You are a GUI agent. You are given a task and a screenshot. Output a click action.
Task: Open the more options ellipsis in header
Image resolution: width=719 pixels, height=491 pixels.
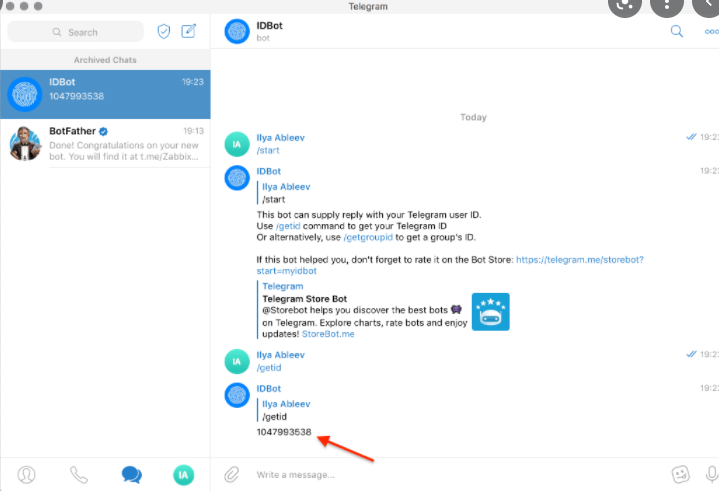[x=712, y=32]
